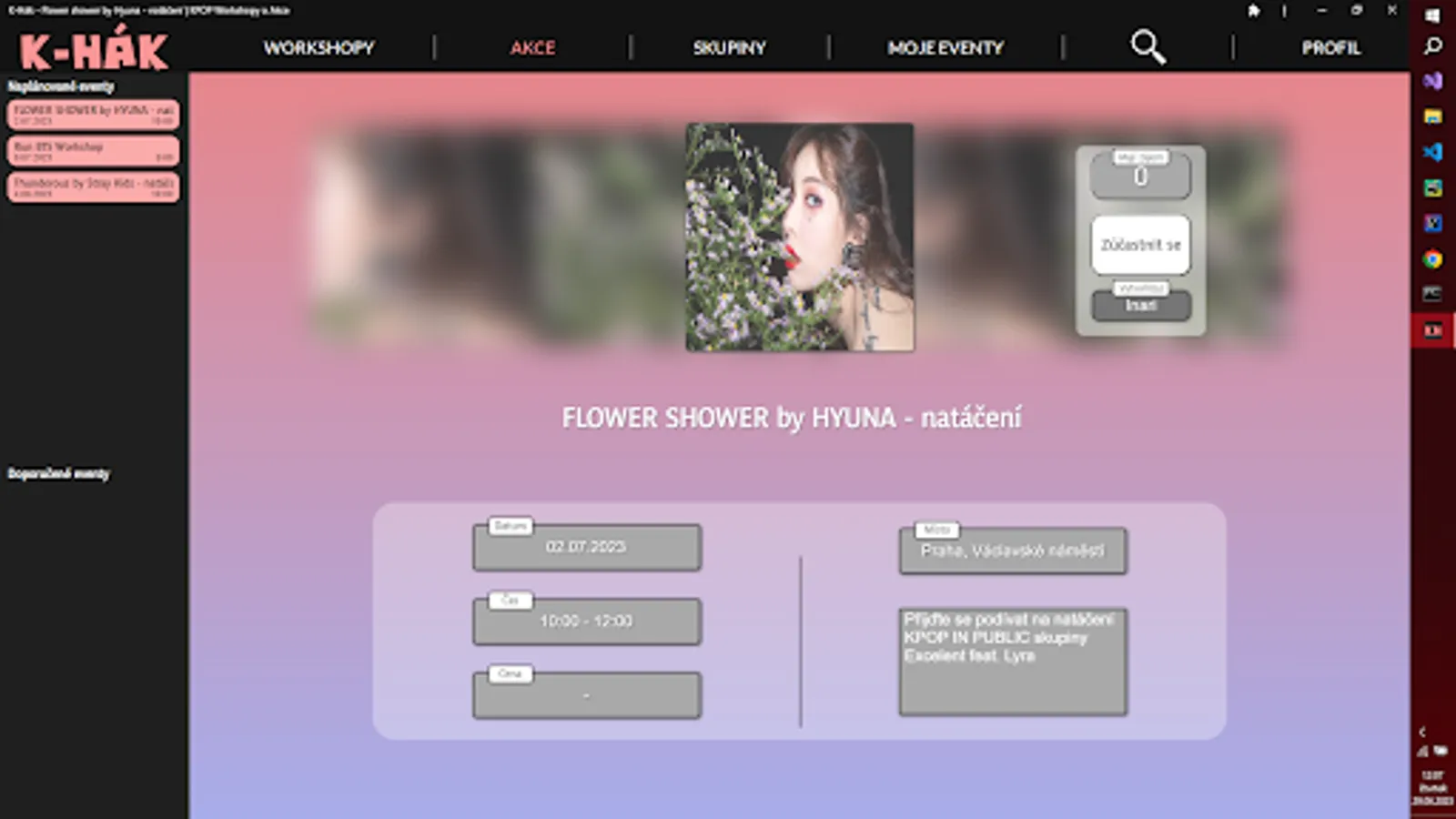Open the Windows Start button
Viewport: 1456px width, 819px height.
1433,15
